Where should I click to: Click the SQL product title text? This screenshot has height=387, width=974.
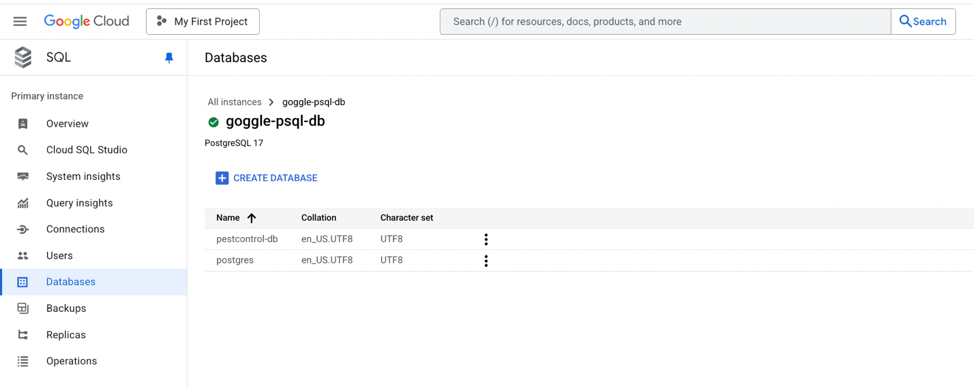(58, 58)
